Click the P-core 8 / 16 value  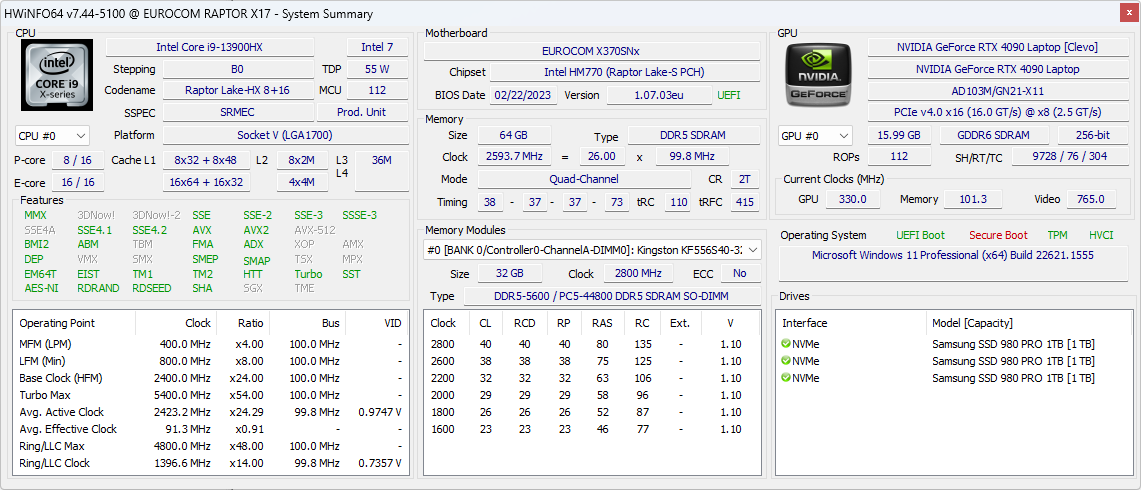pos(77,160)
